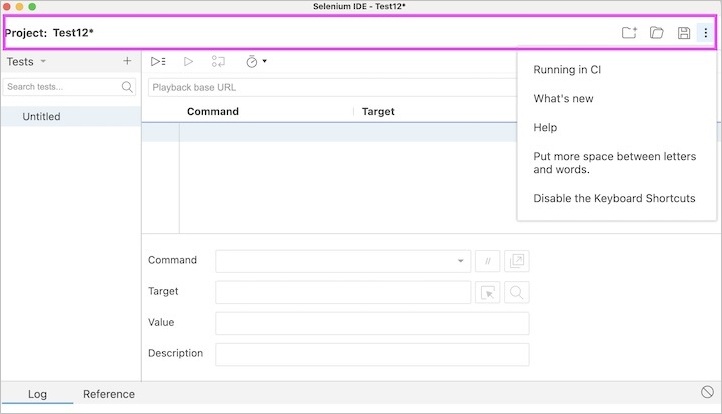Image resolution: width=722 pixels, height=414 pixels.
Task: Run all tests in the suite
Action: pos(158,61)
